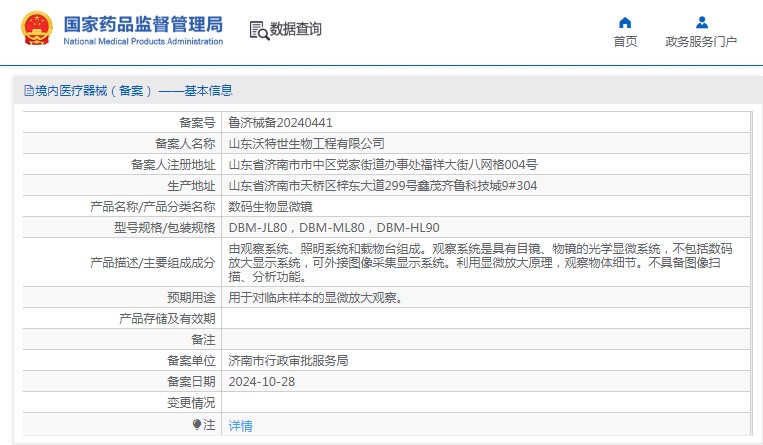This screenshot has height=445, width=763.
Task: Select the filing number 鲁济械备20240441
Action: click(280, 122)
